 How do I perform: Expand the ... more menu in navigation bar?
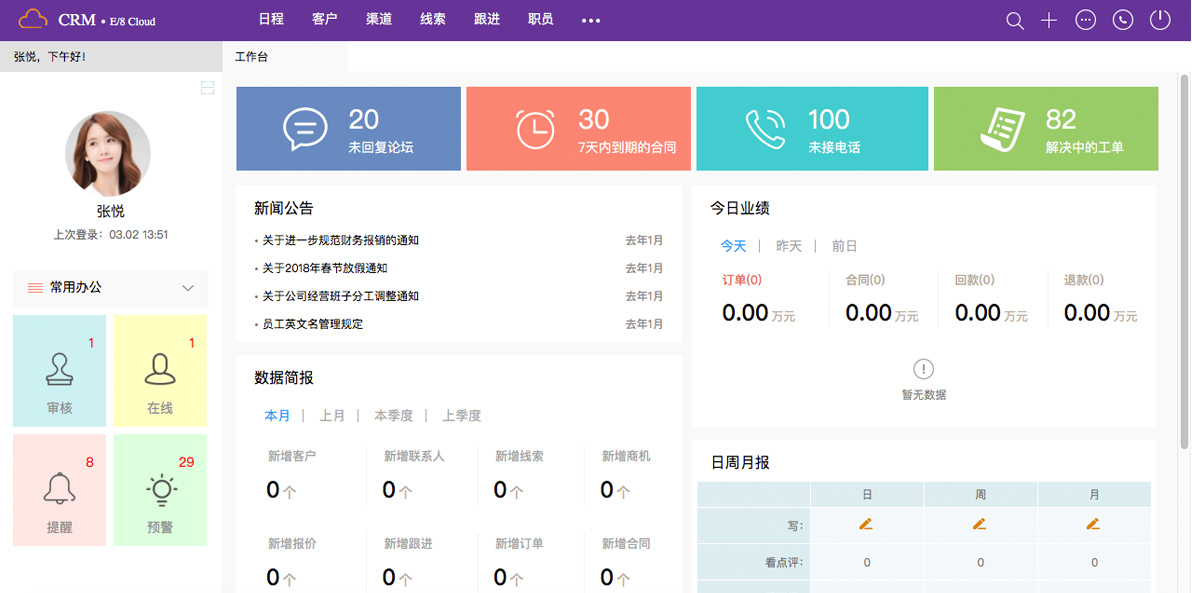coord(590,19)
